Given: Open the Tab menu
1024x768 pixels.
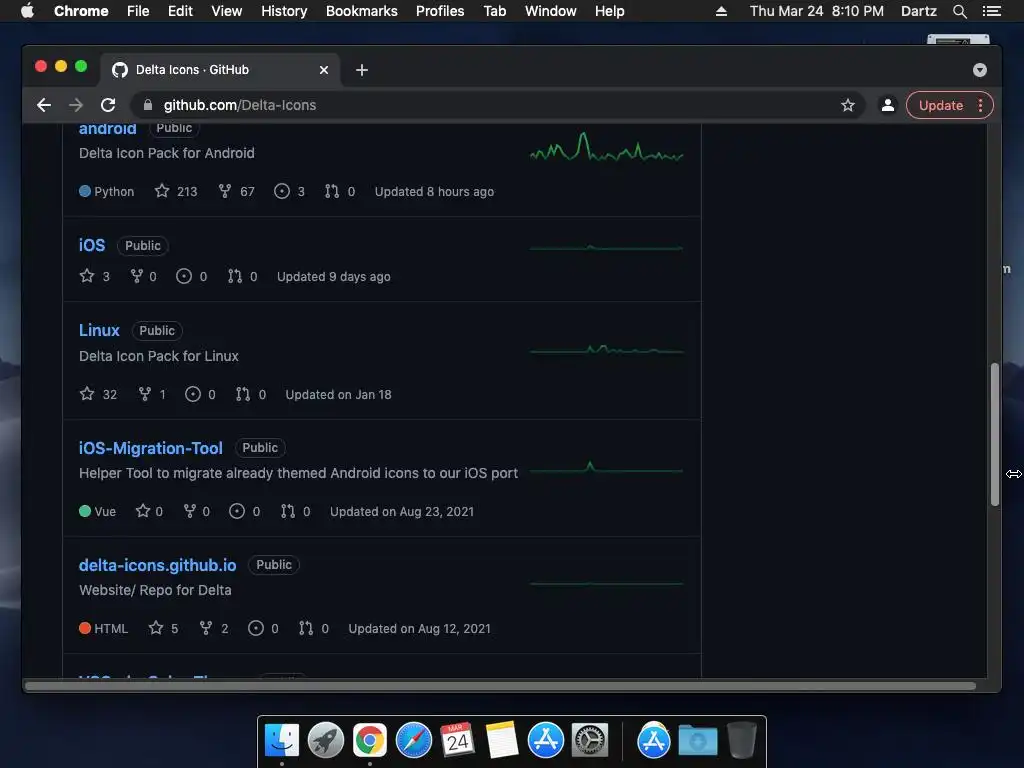Looking at the screenshot, I should coord(495,11).
